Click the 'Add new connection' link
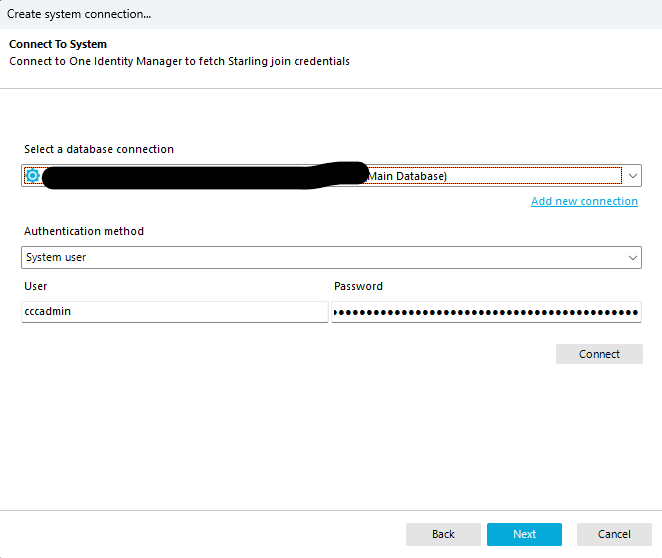 tap(584, 201)
